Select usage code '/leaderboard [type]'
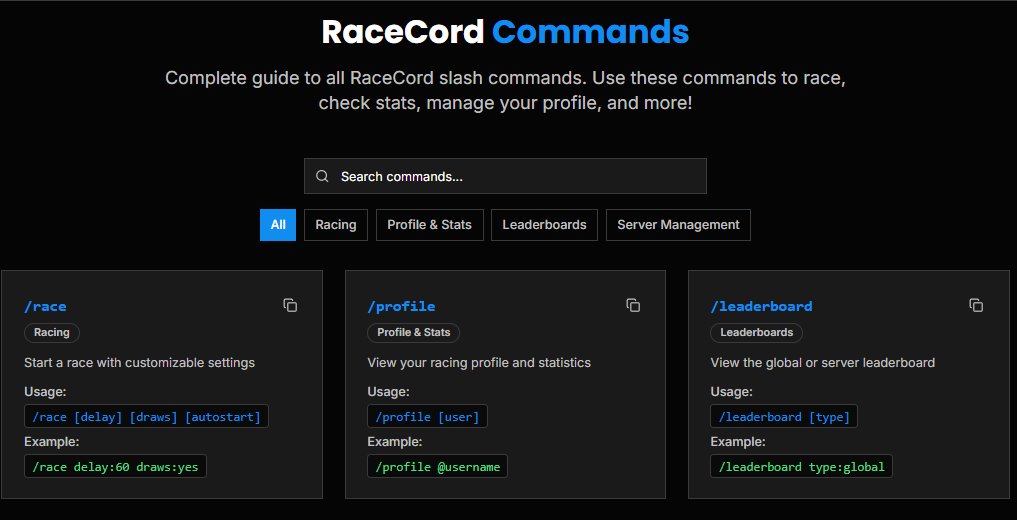Image resolution: width=1017 pixels, height=520 pixels. point(784,417)
